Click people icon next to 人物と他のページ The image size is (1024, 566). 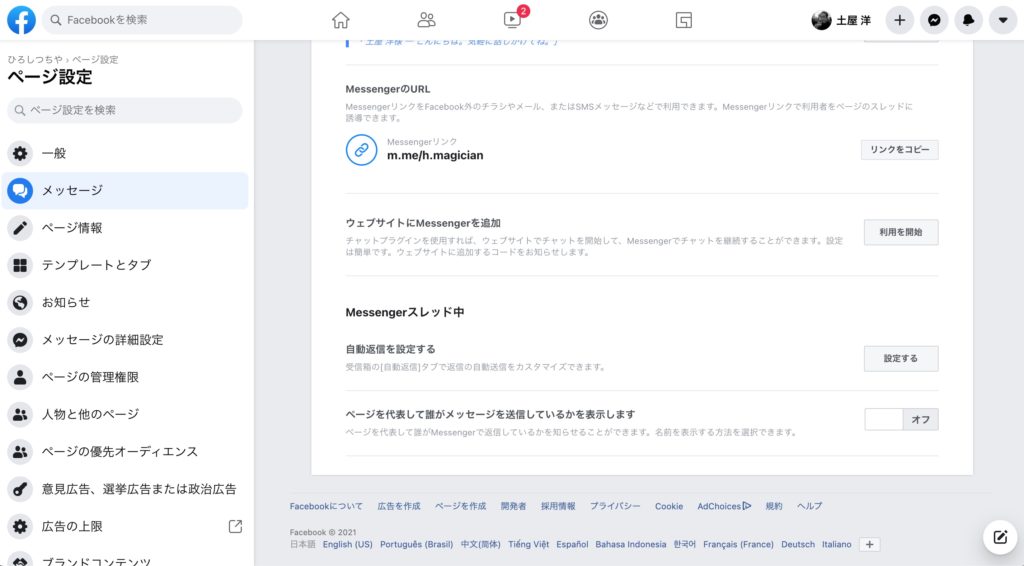coord(20,414)
